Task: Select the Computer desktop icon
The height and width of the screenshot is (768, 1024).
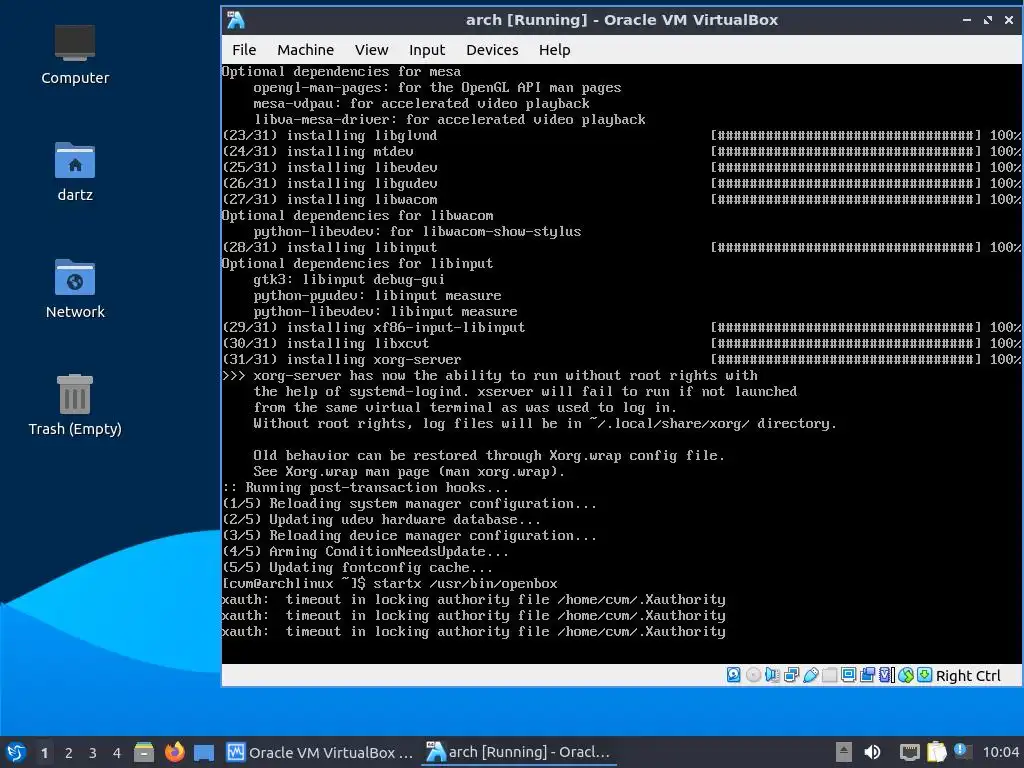Action: (x=74, y=55)
